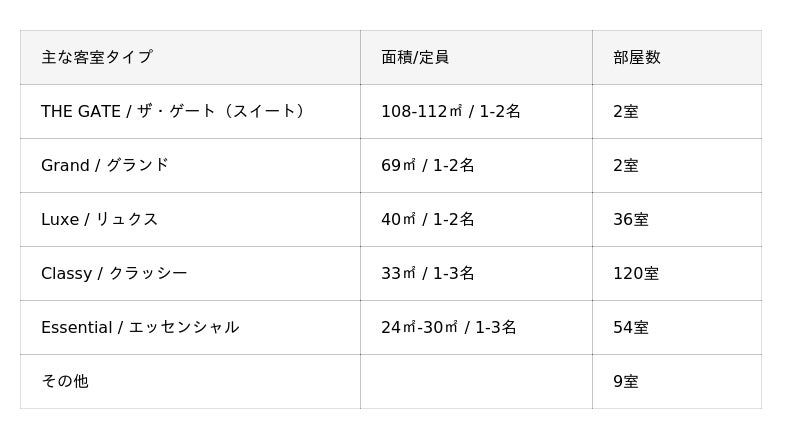Click the 40㎡ / 1-2名 cell

pyautogui.click(x=428, y=220)
